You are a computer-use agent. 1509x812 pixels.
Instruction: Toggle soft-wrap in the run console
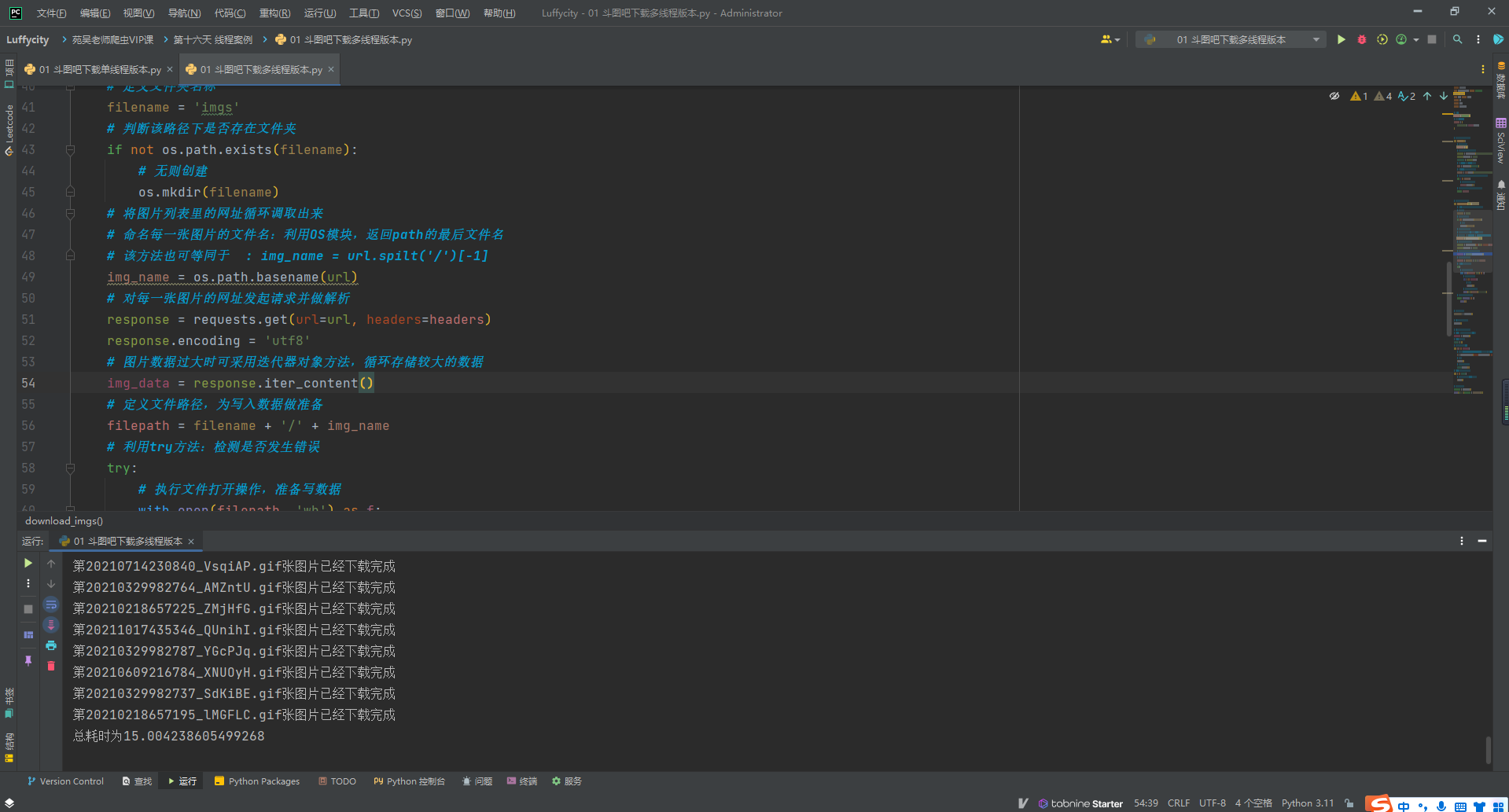[51, 604]
